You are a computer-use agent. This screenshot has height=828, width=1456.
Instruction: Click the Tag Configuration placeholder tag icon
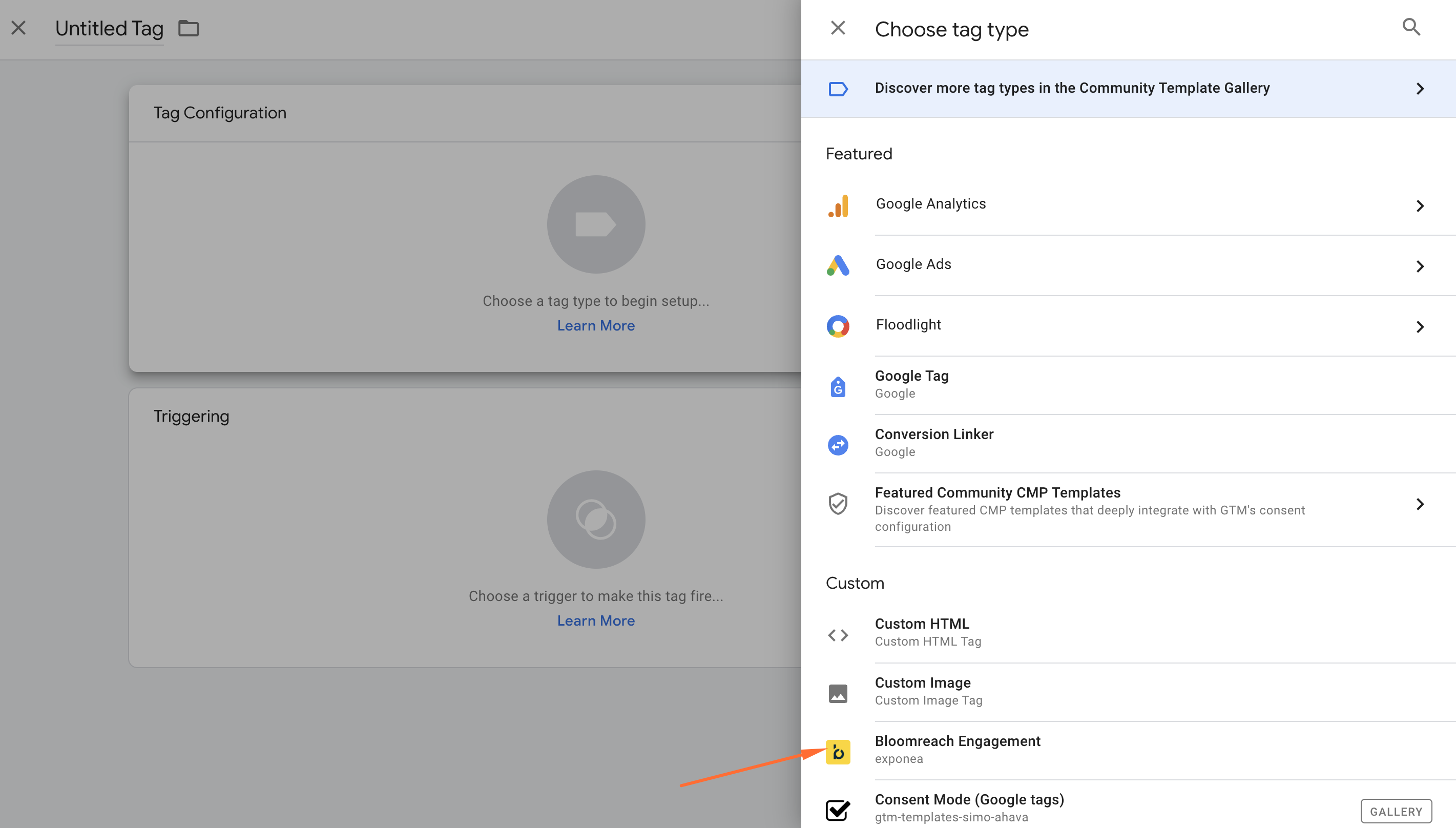(x=596, y=224)
